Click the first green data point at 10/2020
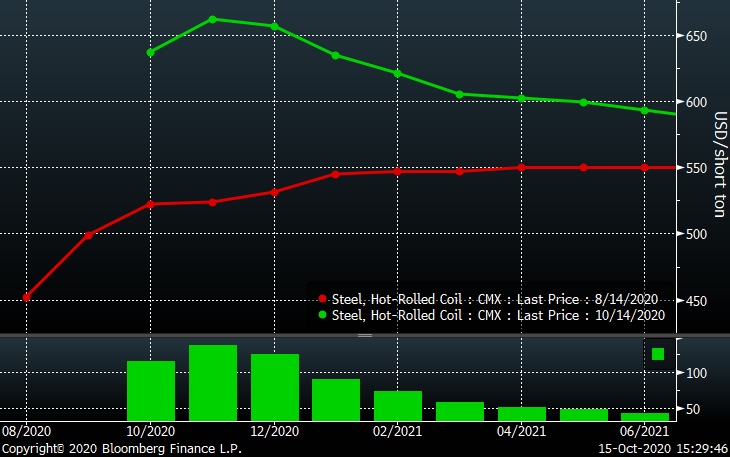This screenshot has height=457, width=730. 151,52
